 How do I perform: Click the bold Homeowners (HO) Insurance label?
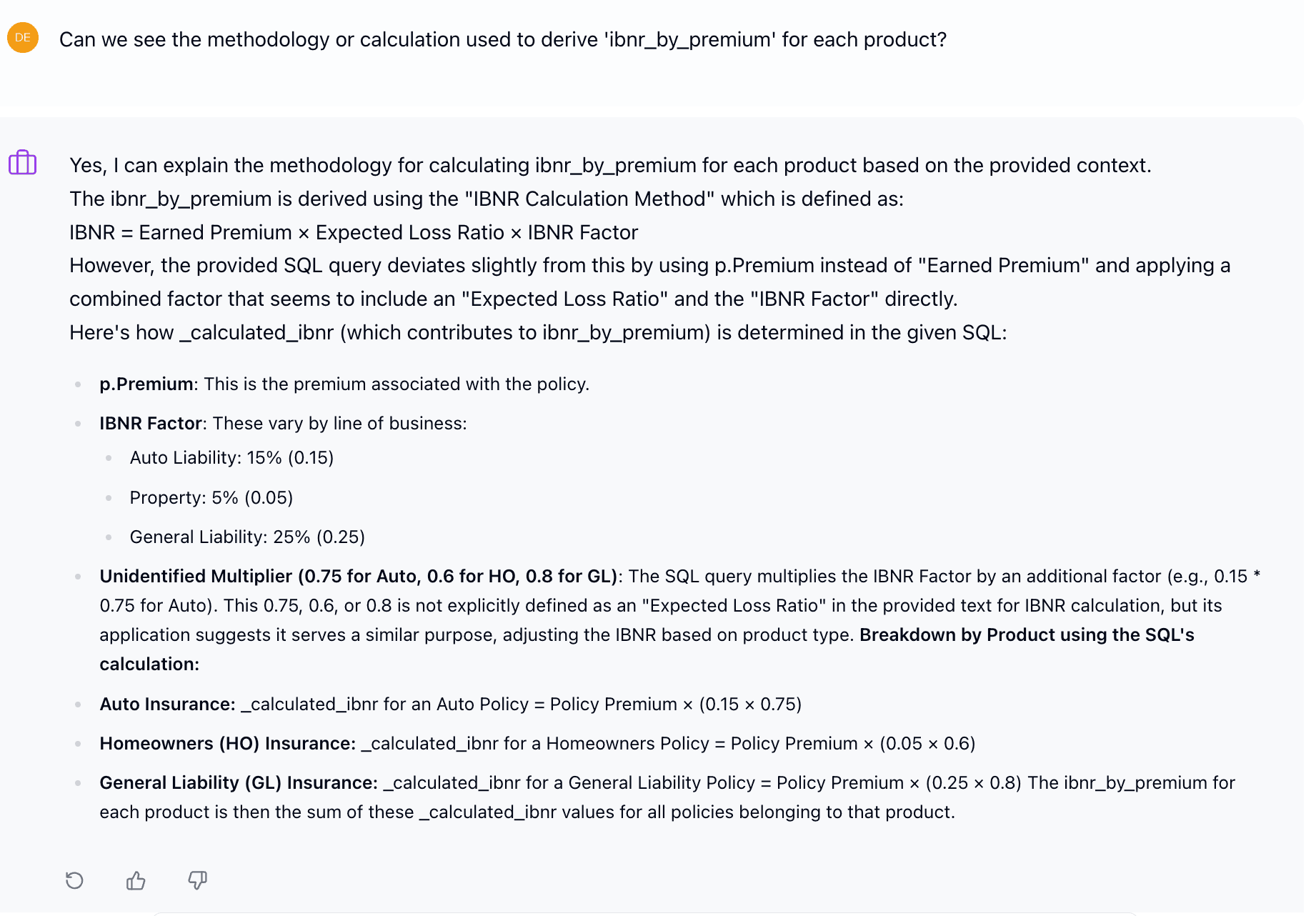pos(227,743)
